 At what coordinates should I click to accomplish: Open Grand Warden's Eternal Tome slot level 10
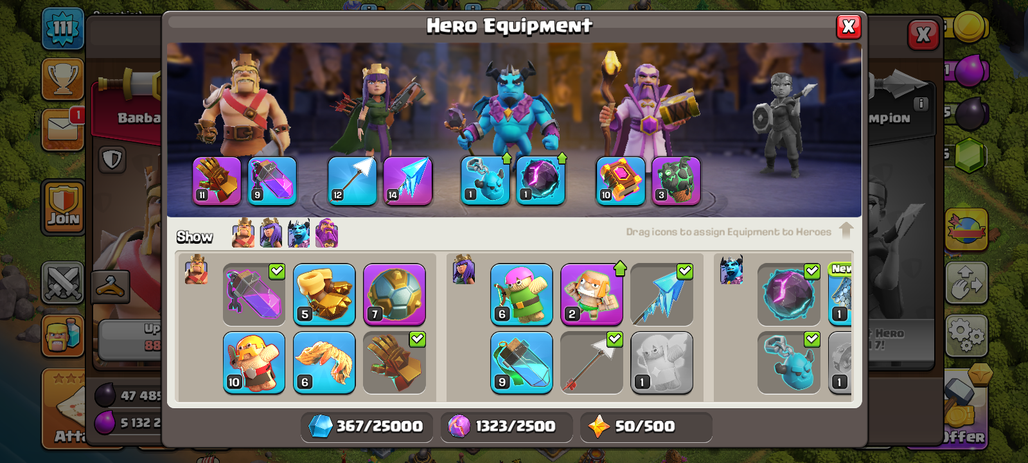[620, 181]
